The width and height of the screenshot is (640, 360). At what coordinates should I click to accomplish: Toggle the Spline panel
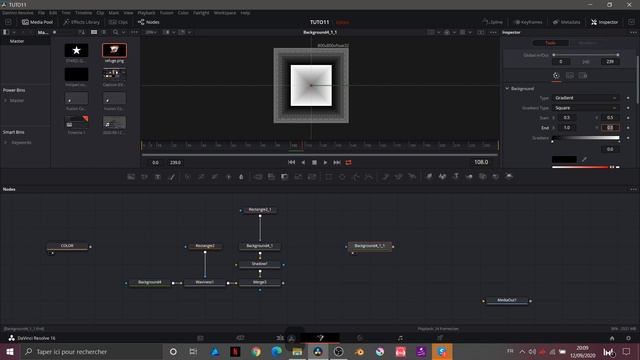[x=492, y=22]
